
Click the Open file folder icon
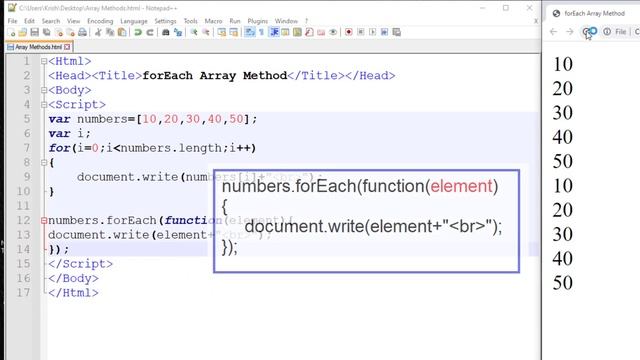[x=23, y=32]
